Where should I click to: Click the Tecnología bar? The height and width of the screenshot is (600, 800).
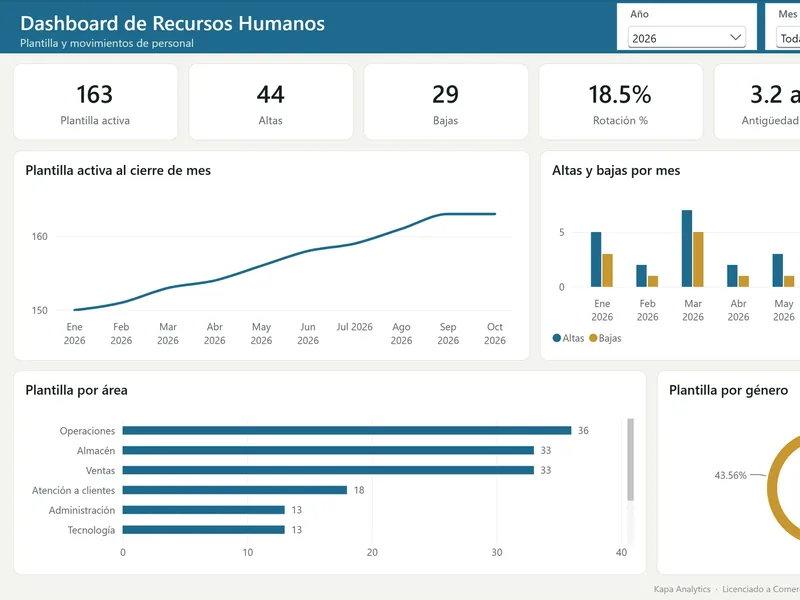point(204,530)
